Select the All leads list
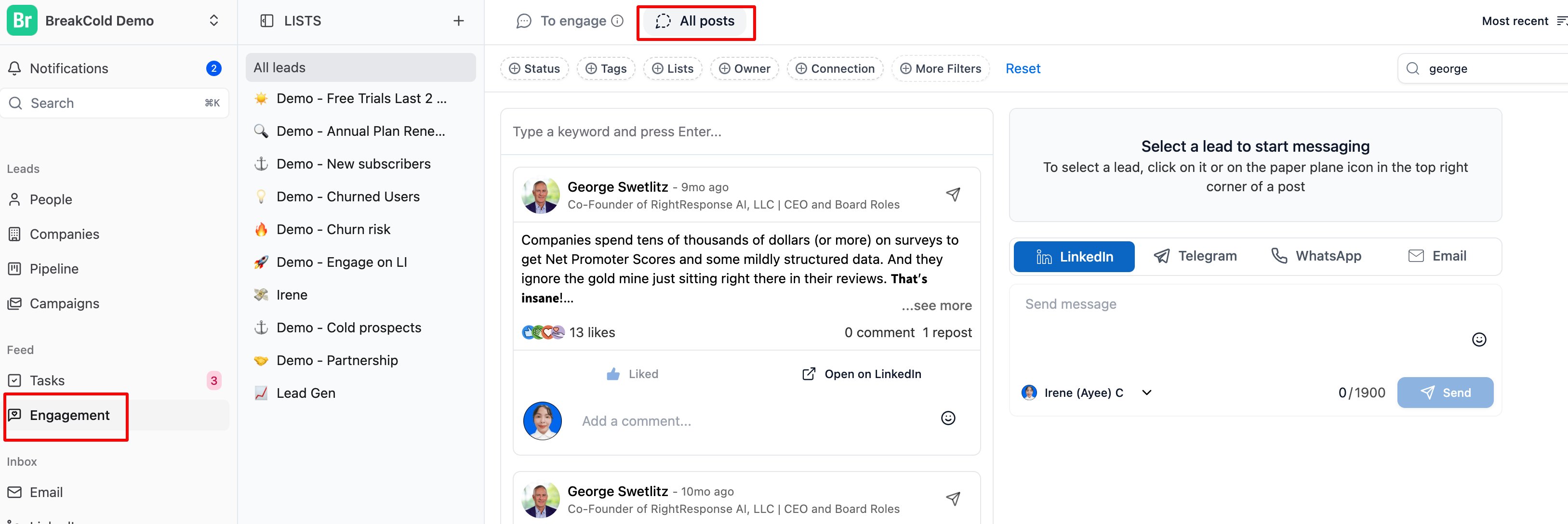1568x524 pixels. tap(360, 67)
